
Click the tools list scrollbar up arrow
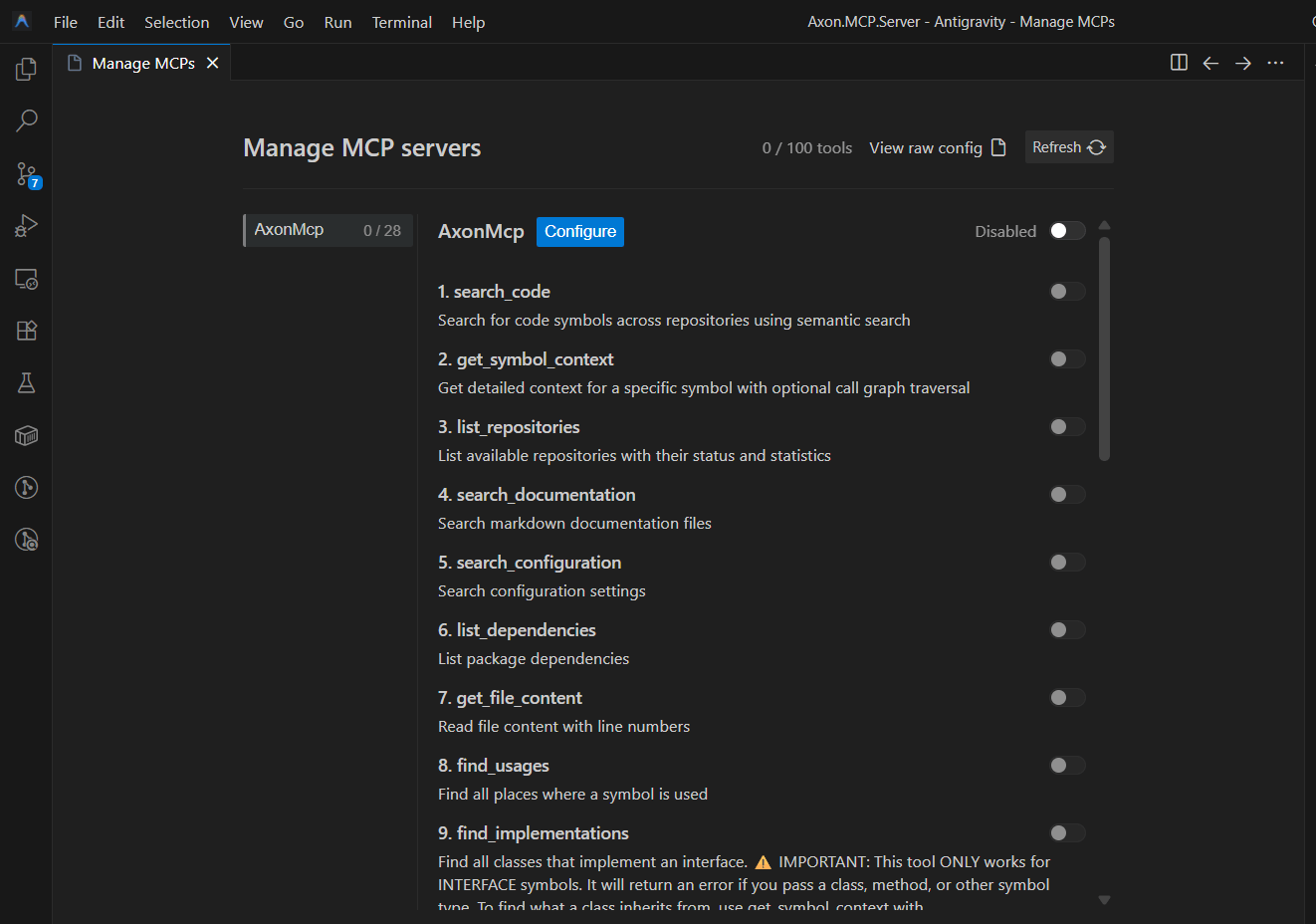pos(1104,225)
